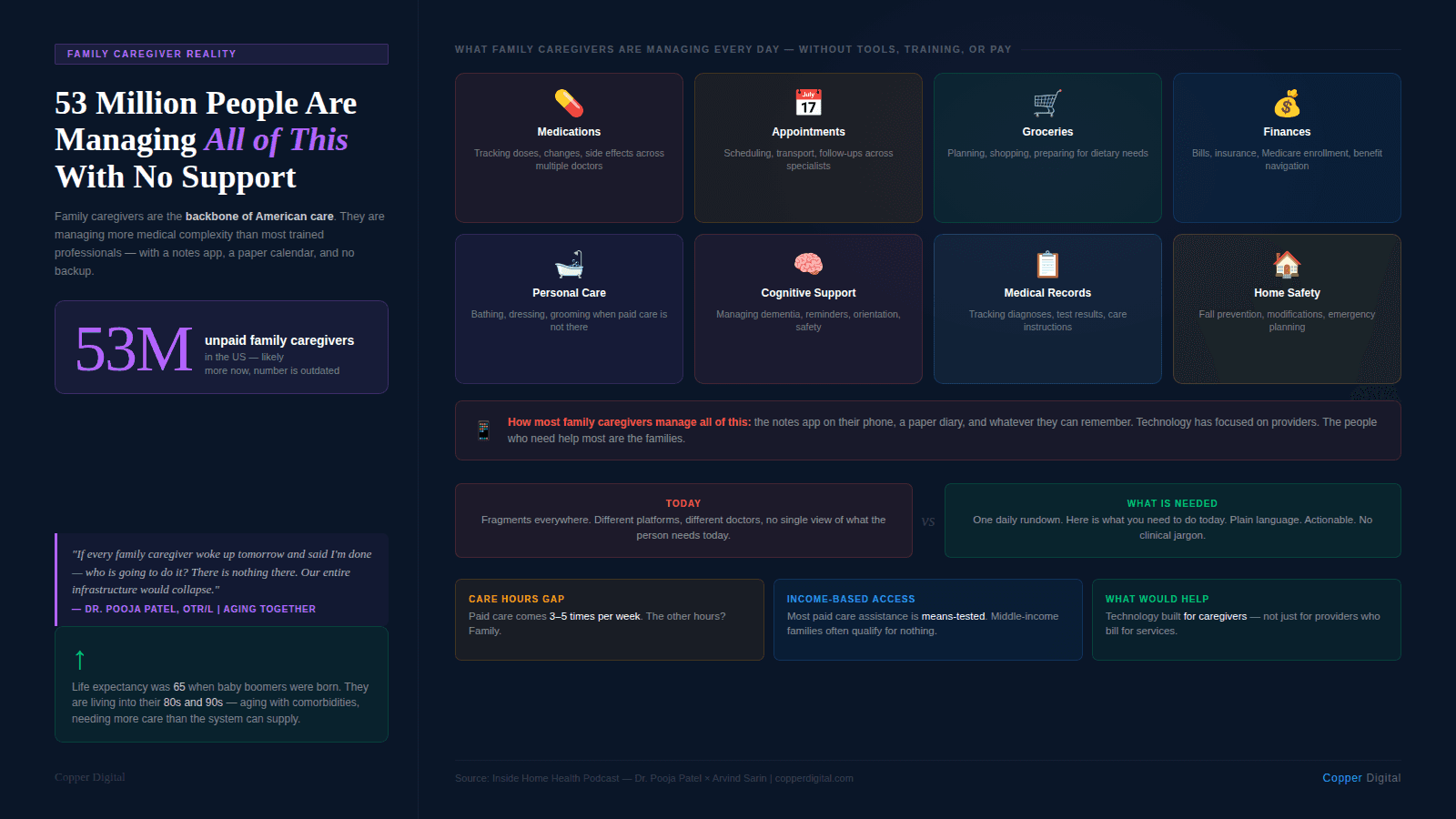This screenshot has height=819, width=1456.
Task: Click the Home Safety card title
Action: point(1287,293)
